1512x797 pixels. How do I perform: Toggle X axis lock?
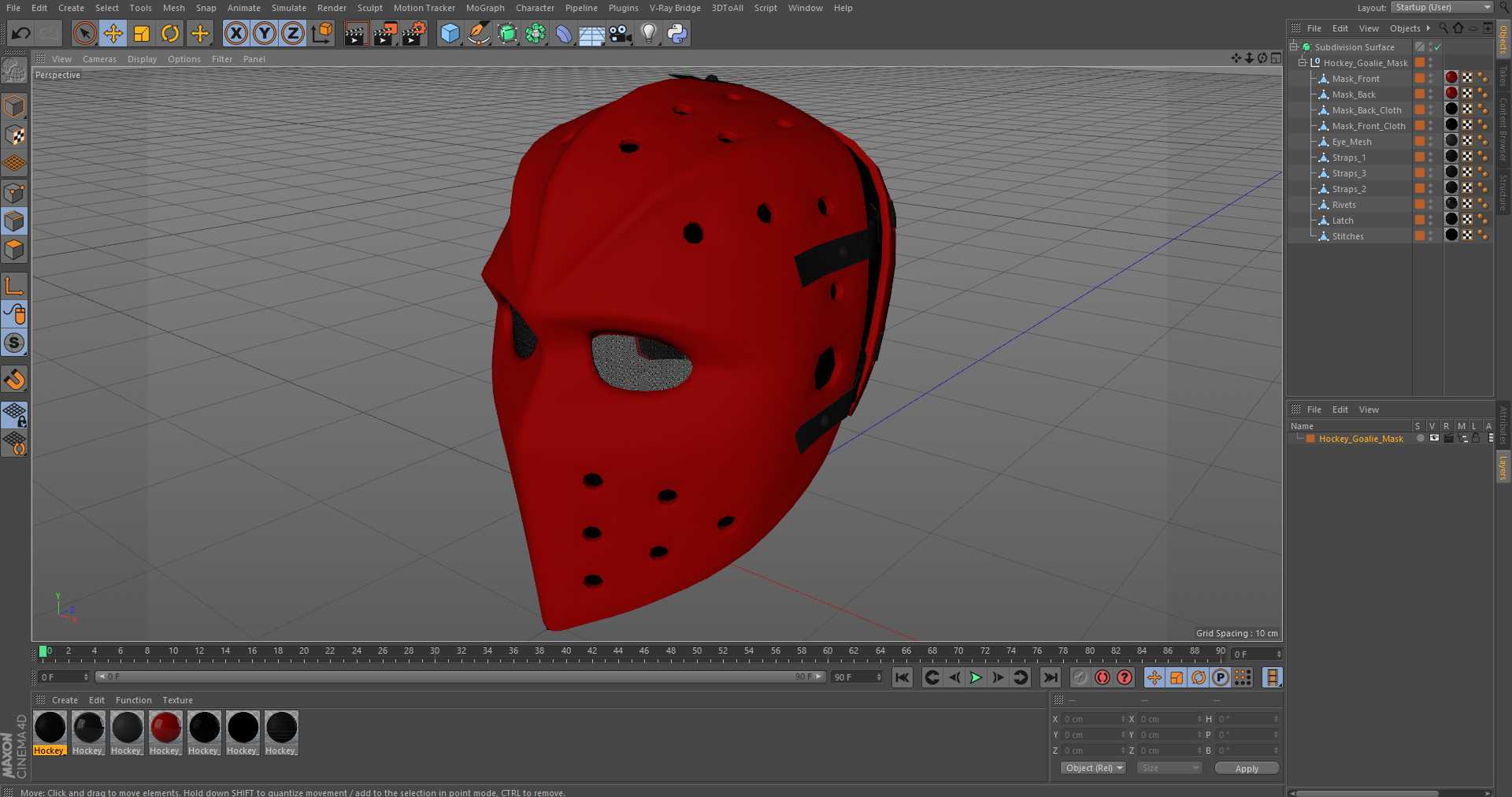click(x=236, y=33)
